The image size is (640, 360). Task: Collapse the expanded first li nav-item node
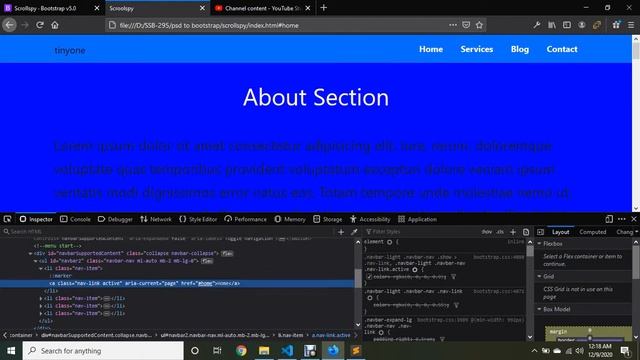tap(40, 269)
